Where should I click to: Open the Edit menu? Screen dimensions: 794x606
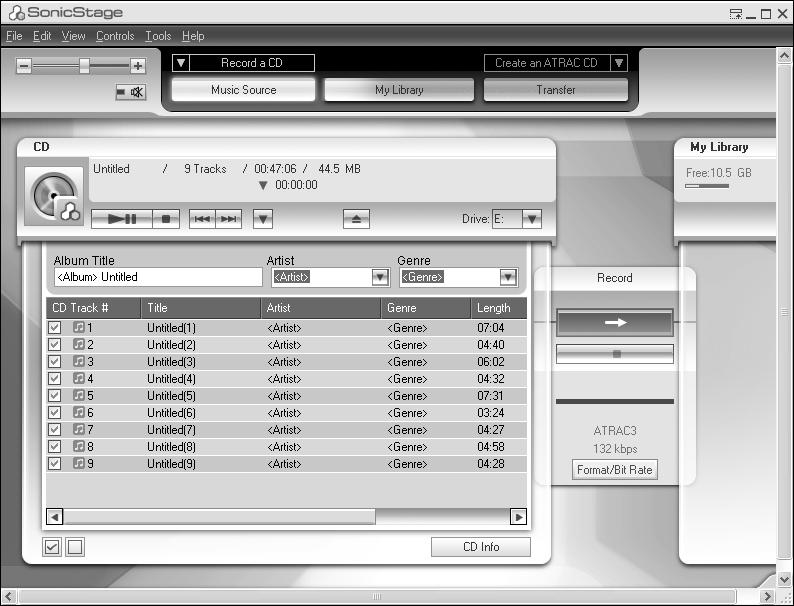[42, 36]
